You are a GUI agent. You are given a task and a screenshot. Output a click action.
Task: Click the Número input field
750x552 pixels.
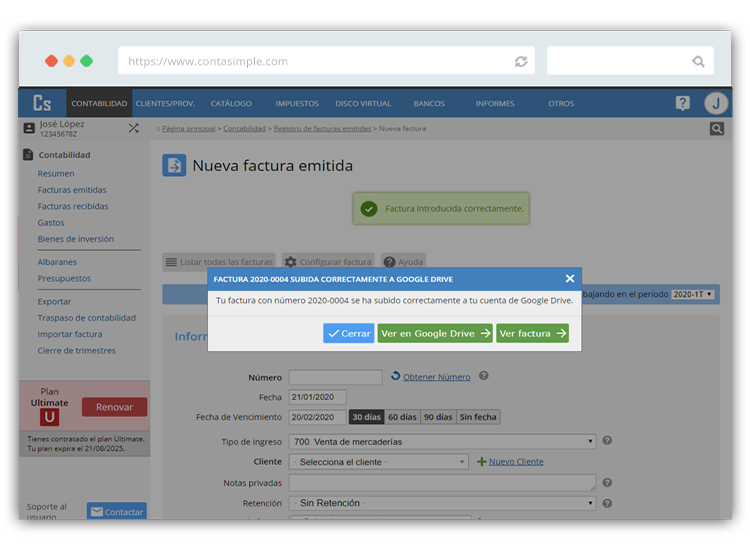coord(335,377)
